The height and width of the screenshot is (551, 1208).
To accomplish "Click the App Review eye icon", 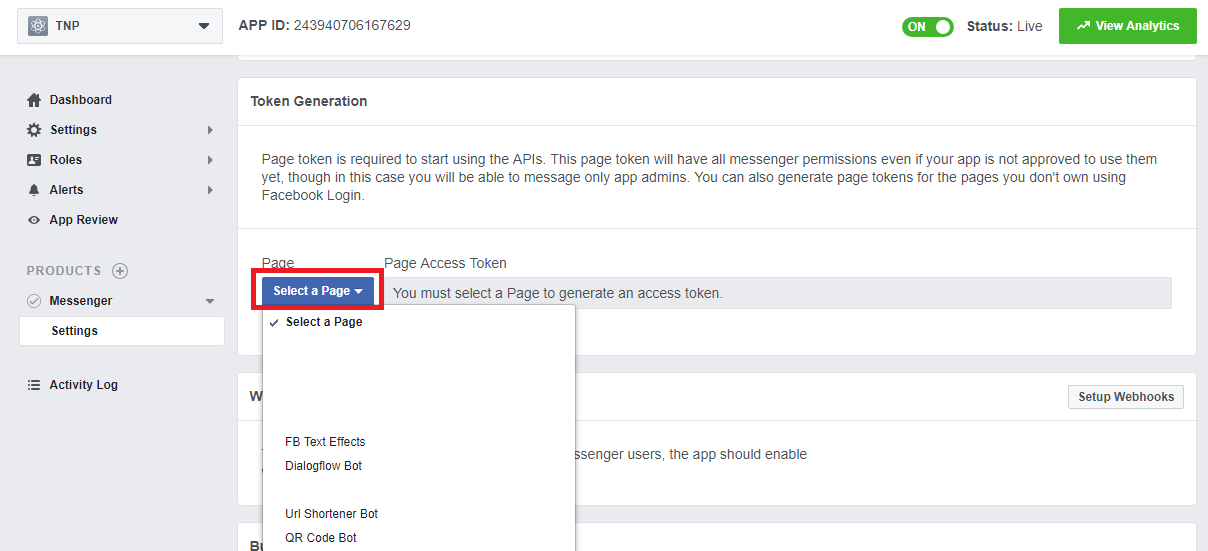I will click(x=34, y=220).
